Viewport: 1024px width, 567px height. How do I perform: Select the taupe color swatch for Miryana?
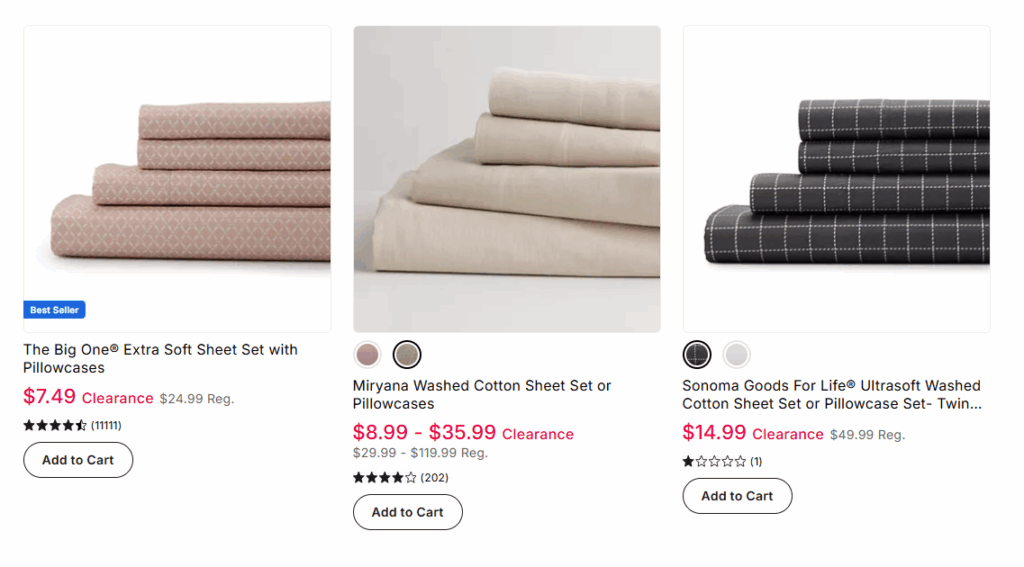[407, 354]
